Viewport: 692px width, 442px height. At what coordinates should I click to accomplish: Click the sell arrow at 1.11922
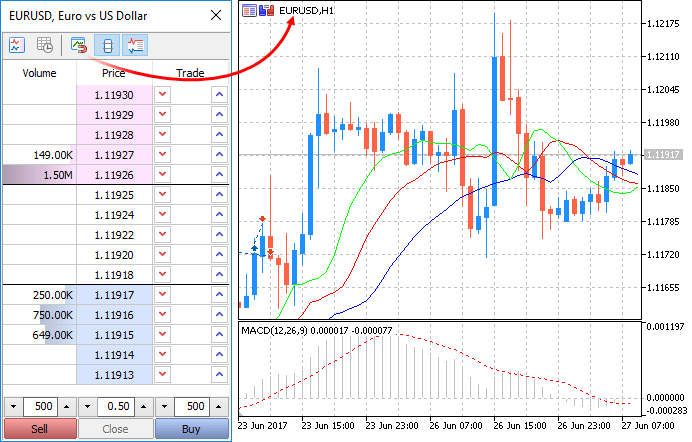pos(162,234)
